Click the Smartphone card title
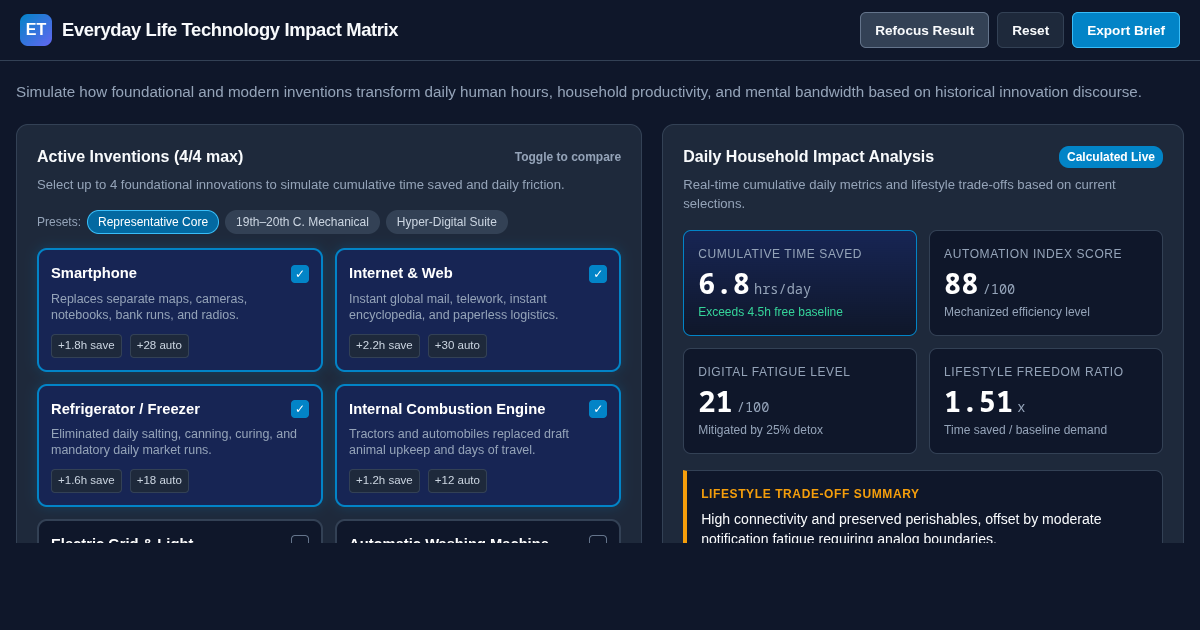This screenshot has width=1200, height=630. tap(94, 273)
